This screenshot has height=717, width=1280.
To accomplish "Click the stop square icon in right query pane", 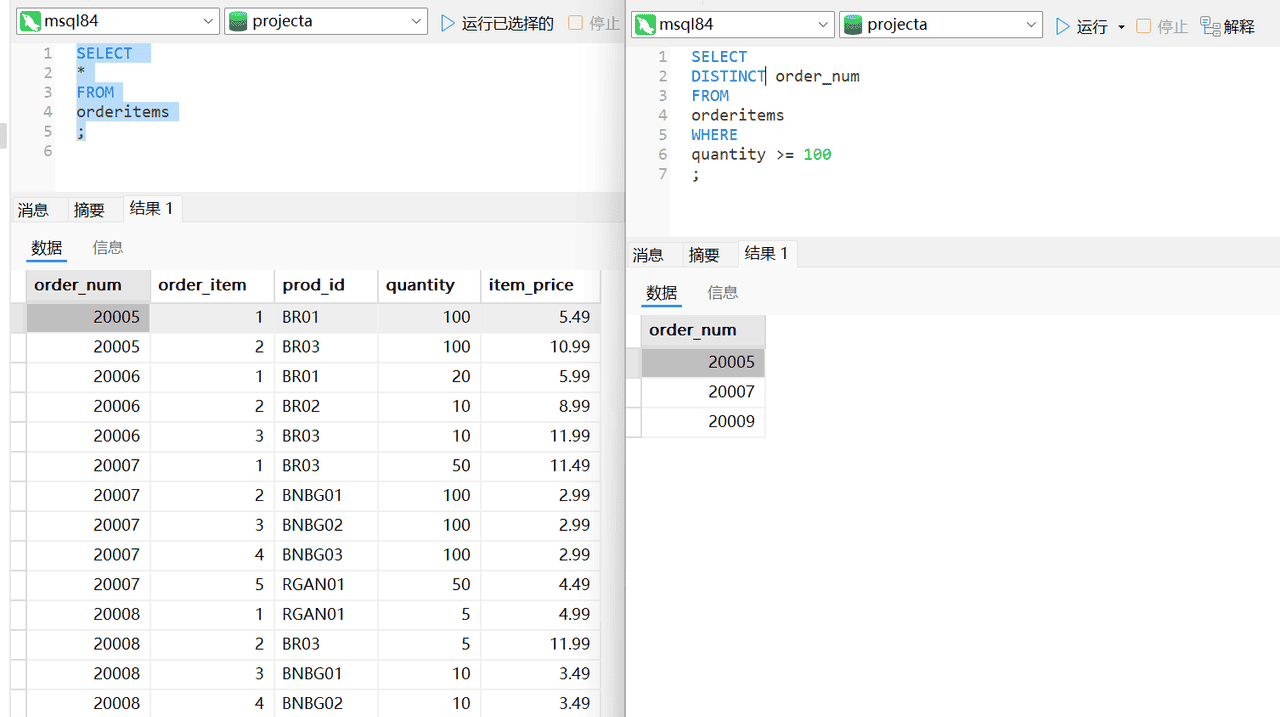I will (1144, 27).
